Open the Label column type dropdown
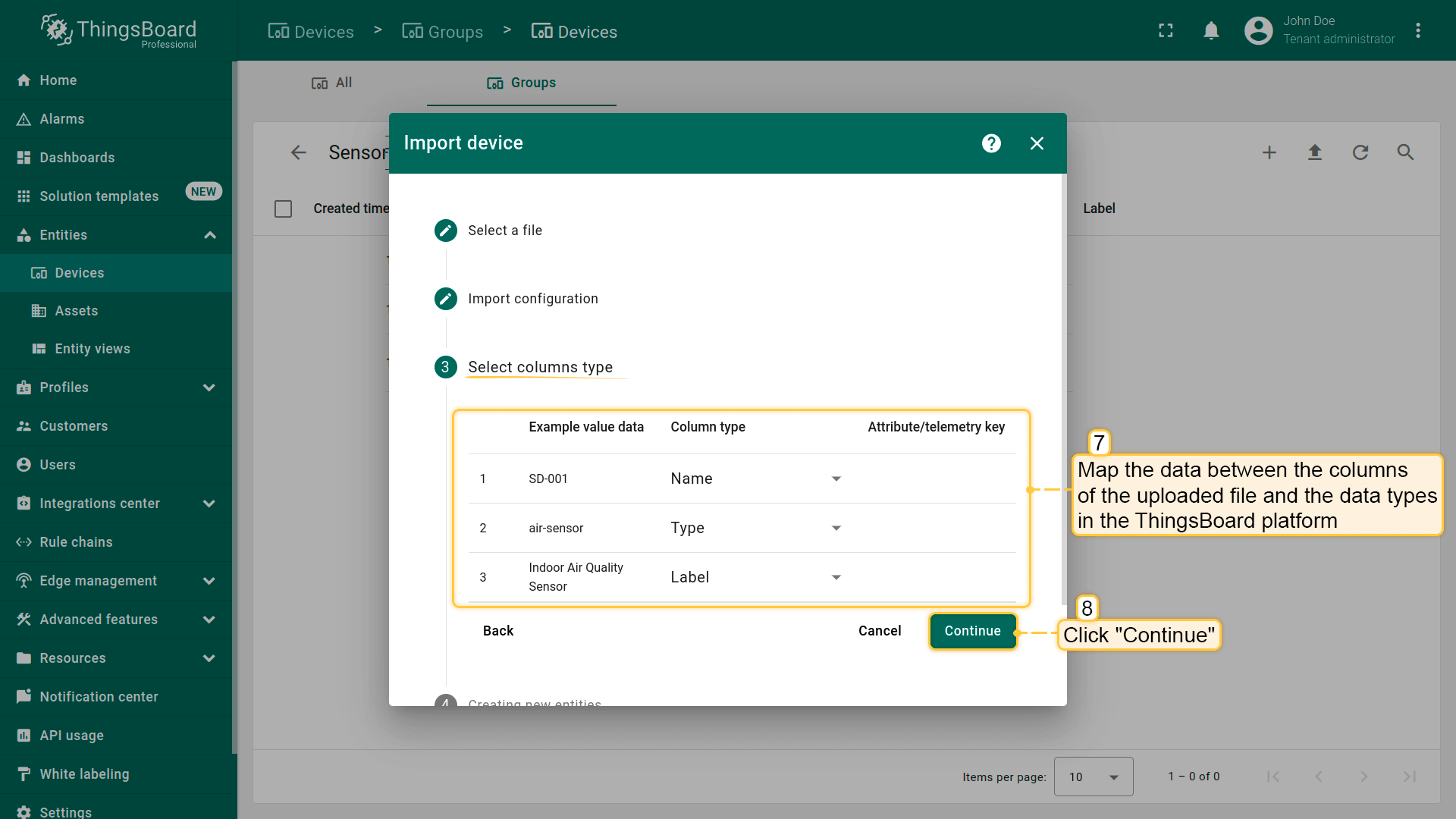The height and width of the screenshot is (819, 1456). point(755,577)
